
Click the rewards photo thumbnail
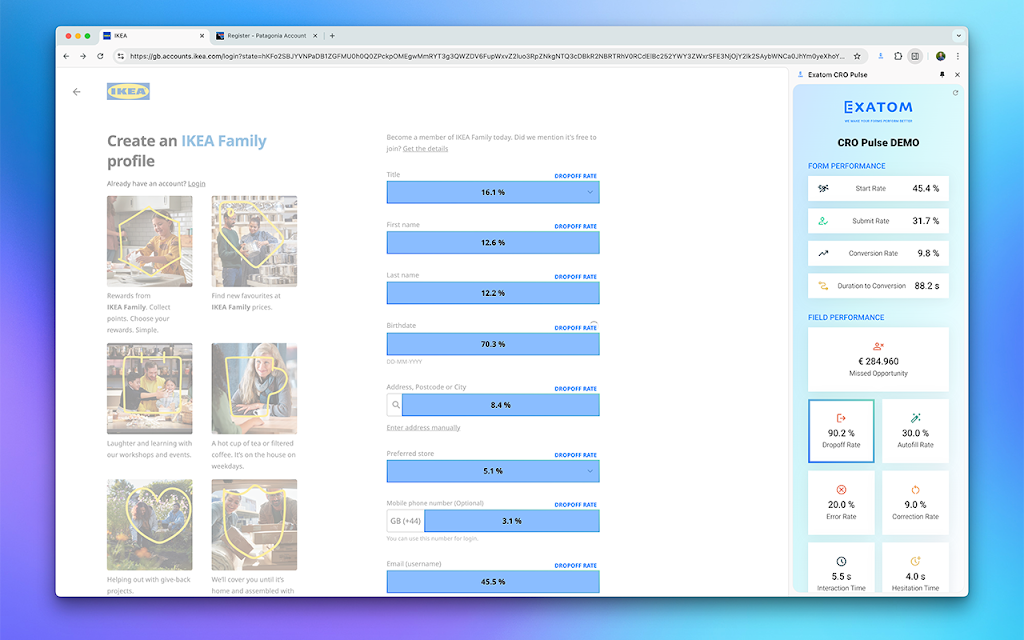(150, 241)
